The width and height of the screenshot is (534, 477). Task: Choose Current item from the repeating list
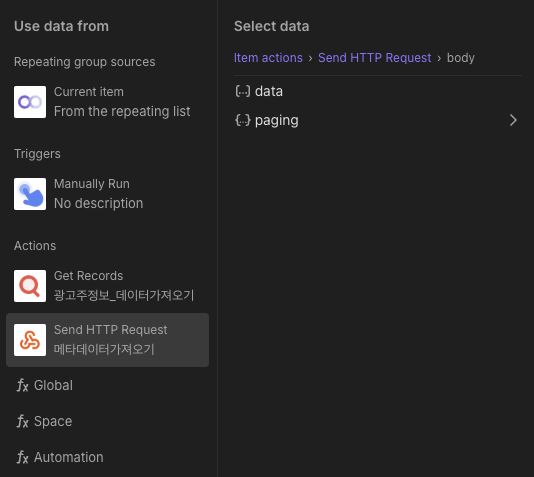coord(107,102)
